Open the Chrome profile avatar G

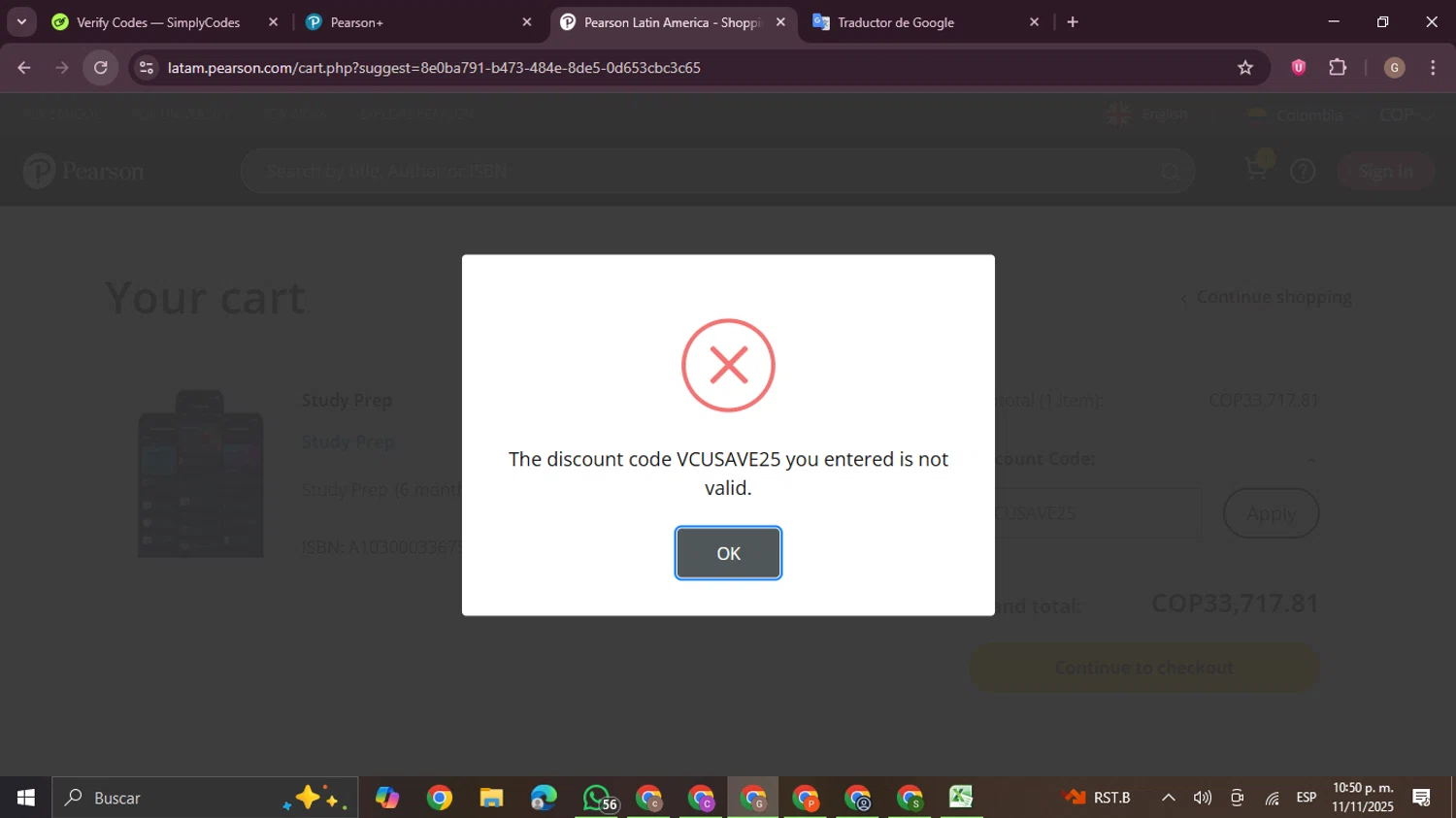1394,67
